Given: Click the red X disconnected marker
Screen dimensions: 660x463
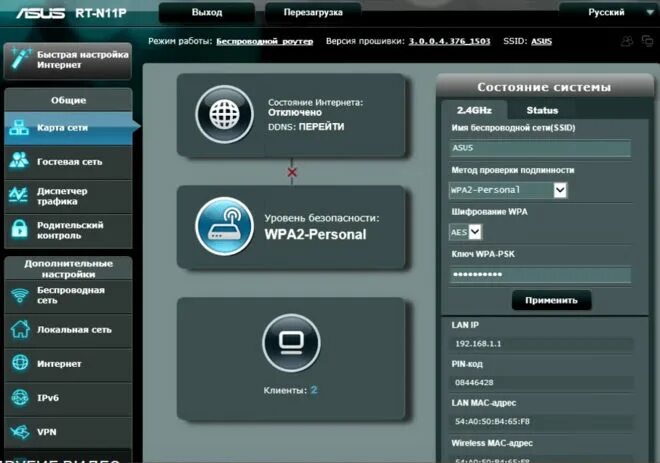Looking at the screenshot, I should (x=292, y=172).
